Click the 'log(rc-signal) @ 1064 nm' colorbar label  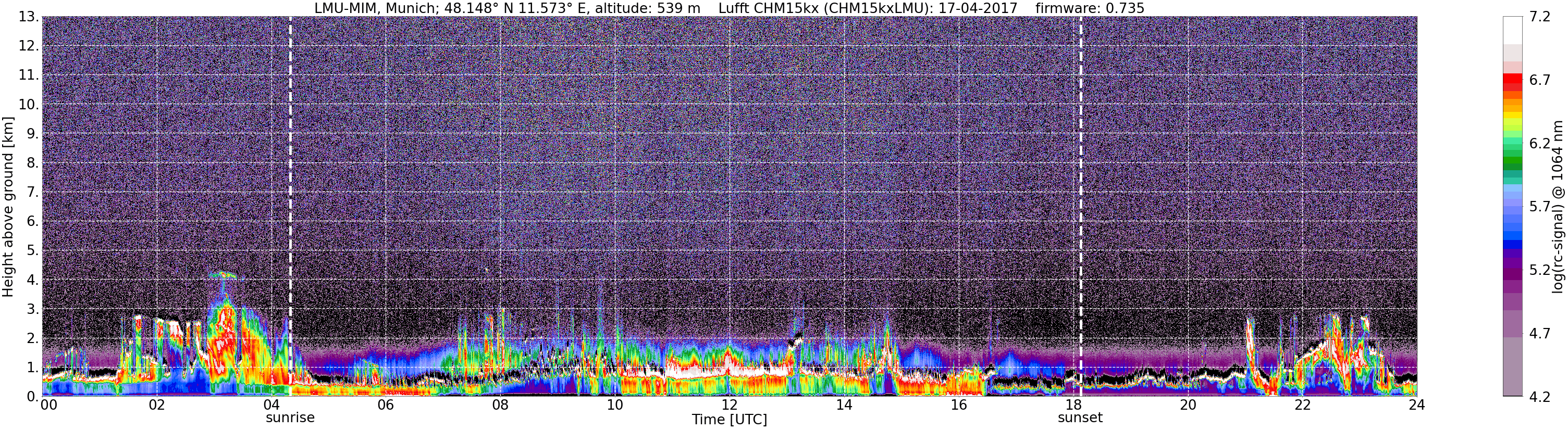coord(1557,207)
